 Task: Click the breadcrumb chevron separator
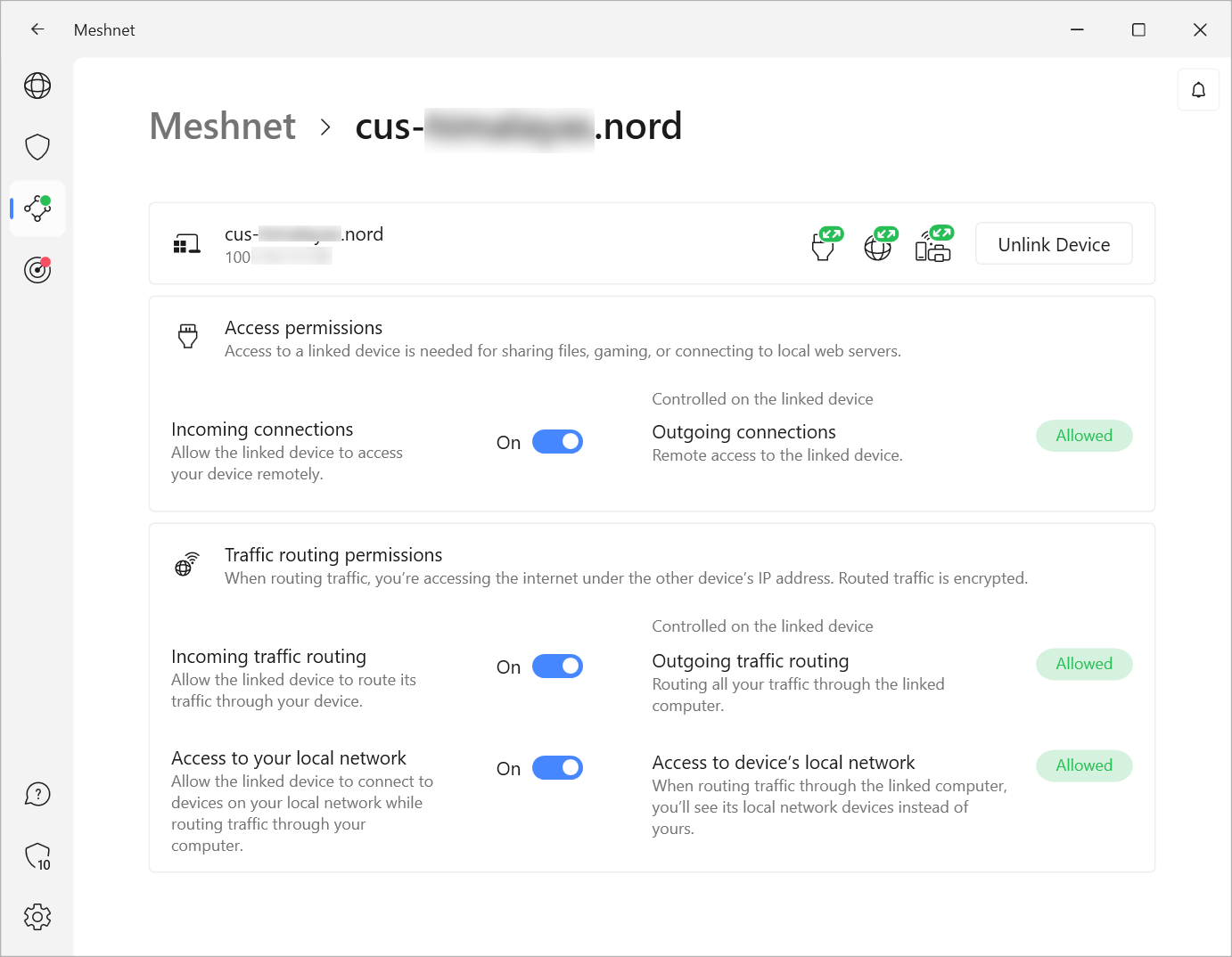coord(325,127)
